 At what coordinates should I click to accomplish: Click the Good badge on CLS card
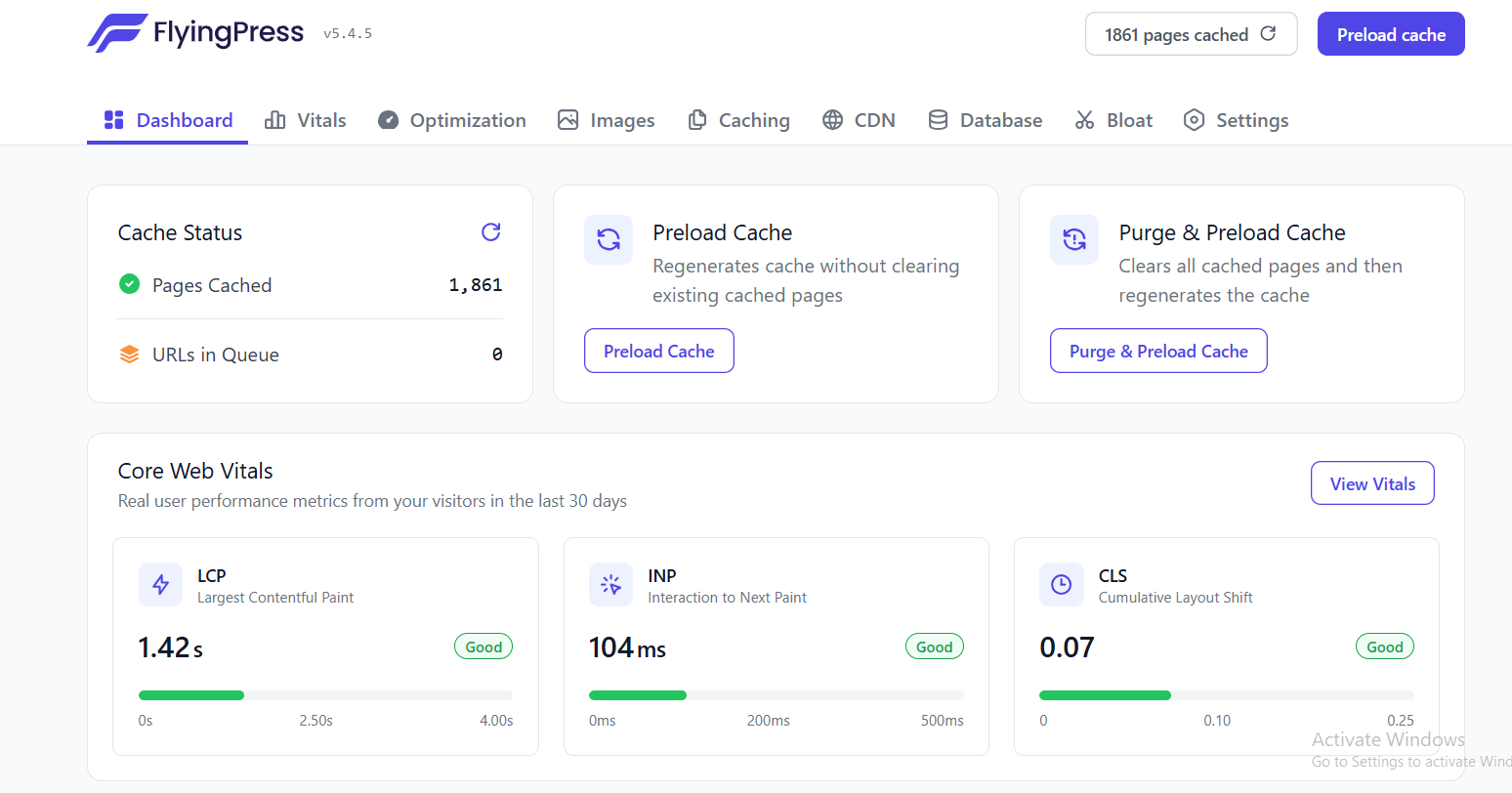coord(1385,647)
